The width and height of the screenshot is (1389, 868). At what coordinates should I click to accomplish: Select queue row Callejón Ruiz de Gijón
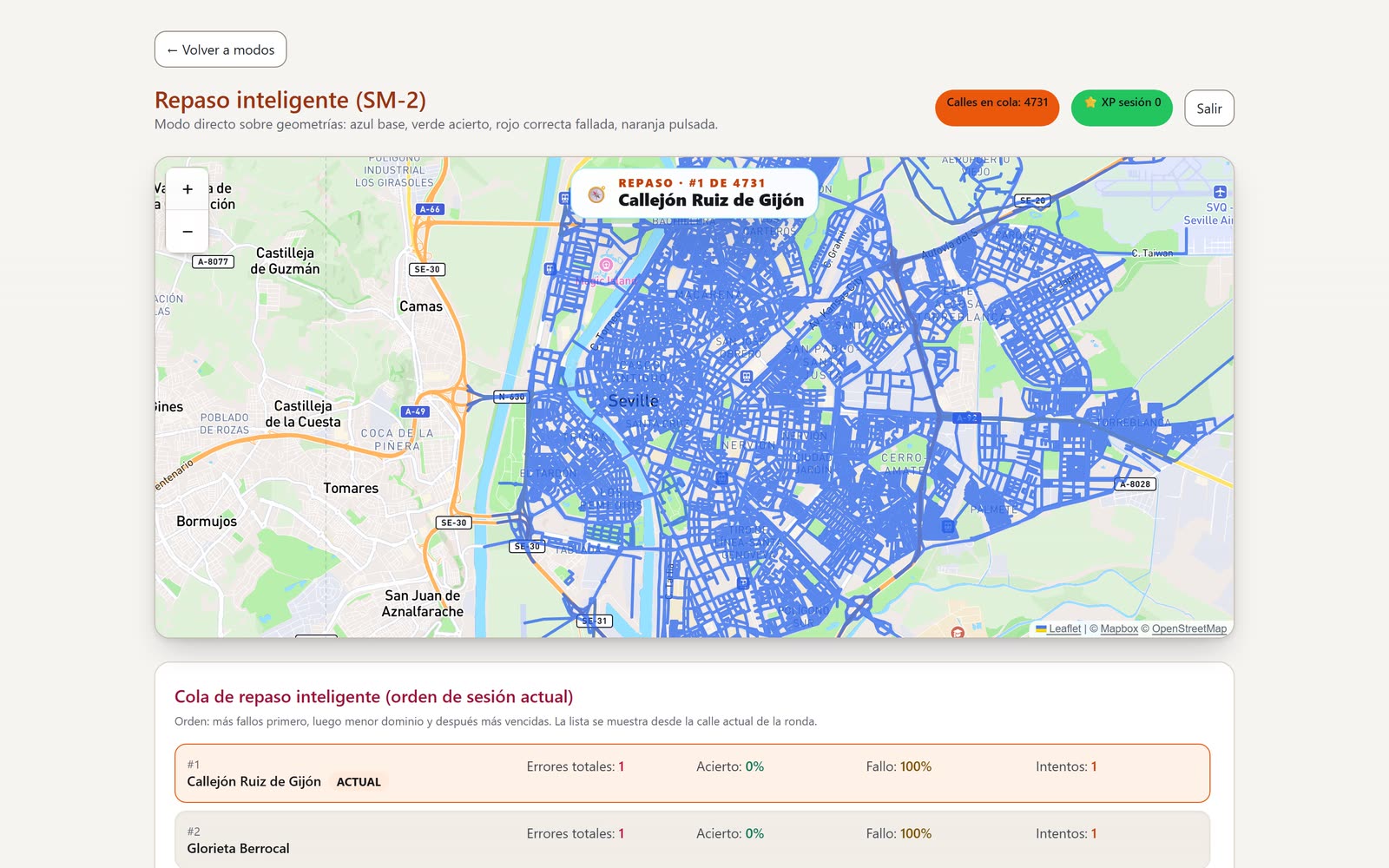692,773
